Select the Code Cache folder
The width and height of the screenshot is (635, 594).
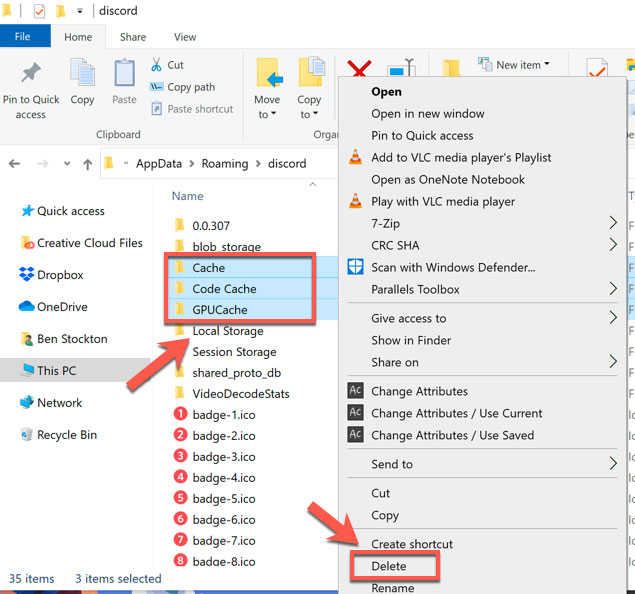[224, 289]
